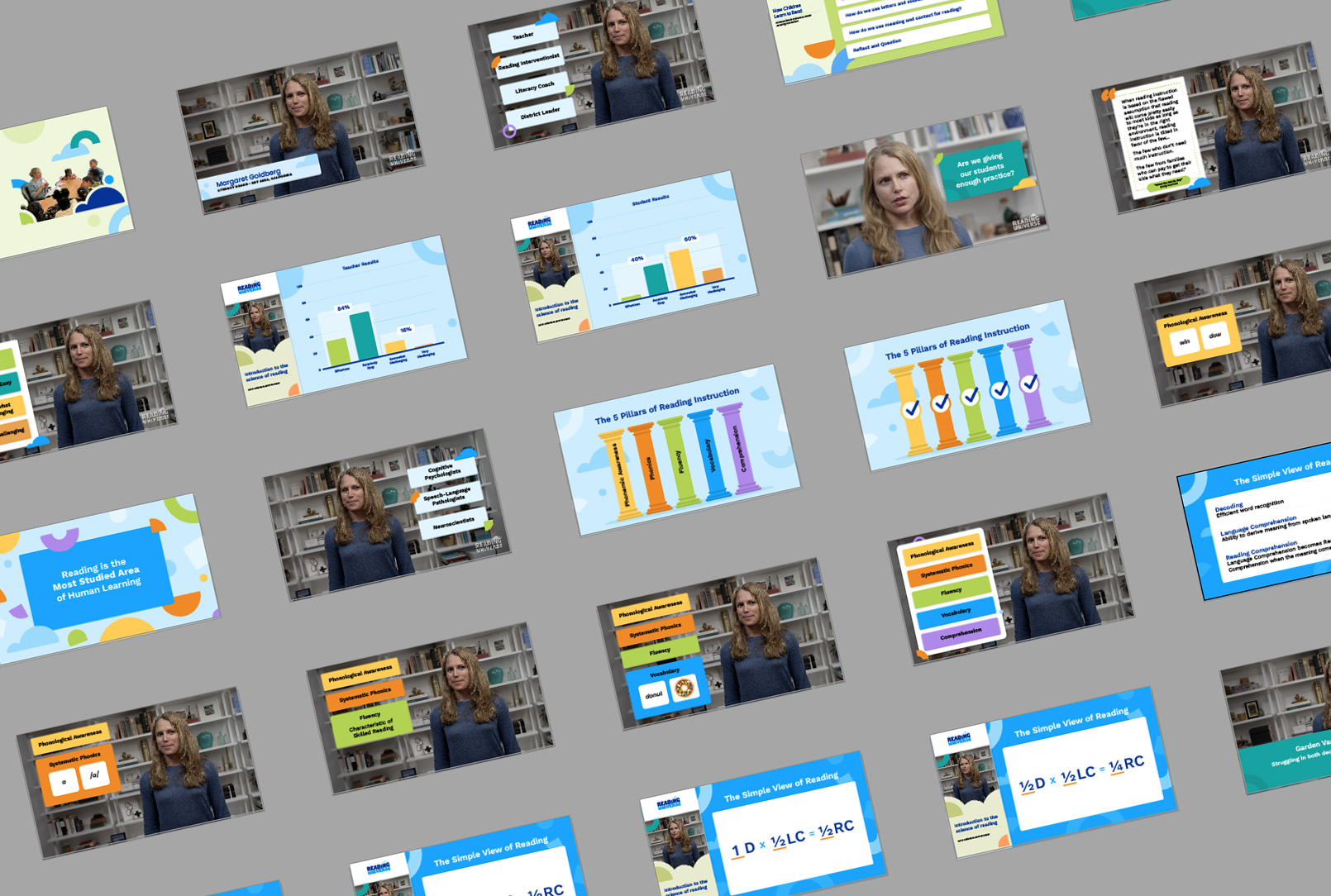Viewport: 1331px width, 896px height.
Task: Open the Margaret Goldberg name-title thumbnail
Action: click(301, 129)
